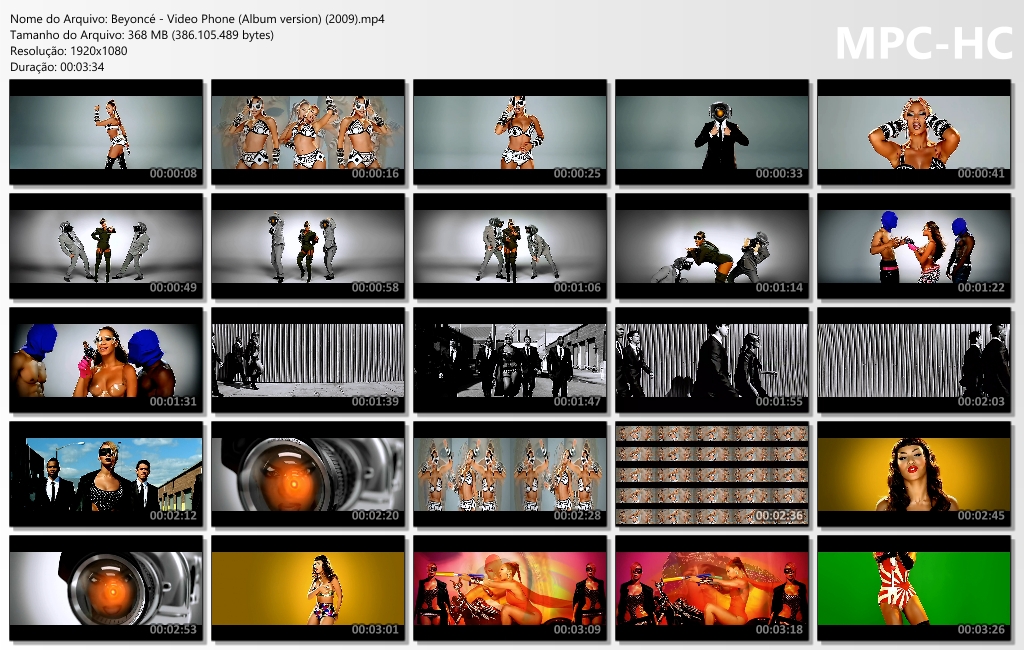Select the green background frame at 00:03:26
Image resolution: width=1024 pixels, height=650 pixels.
(x=914, y=589)
